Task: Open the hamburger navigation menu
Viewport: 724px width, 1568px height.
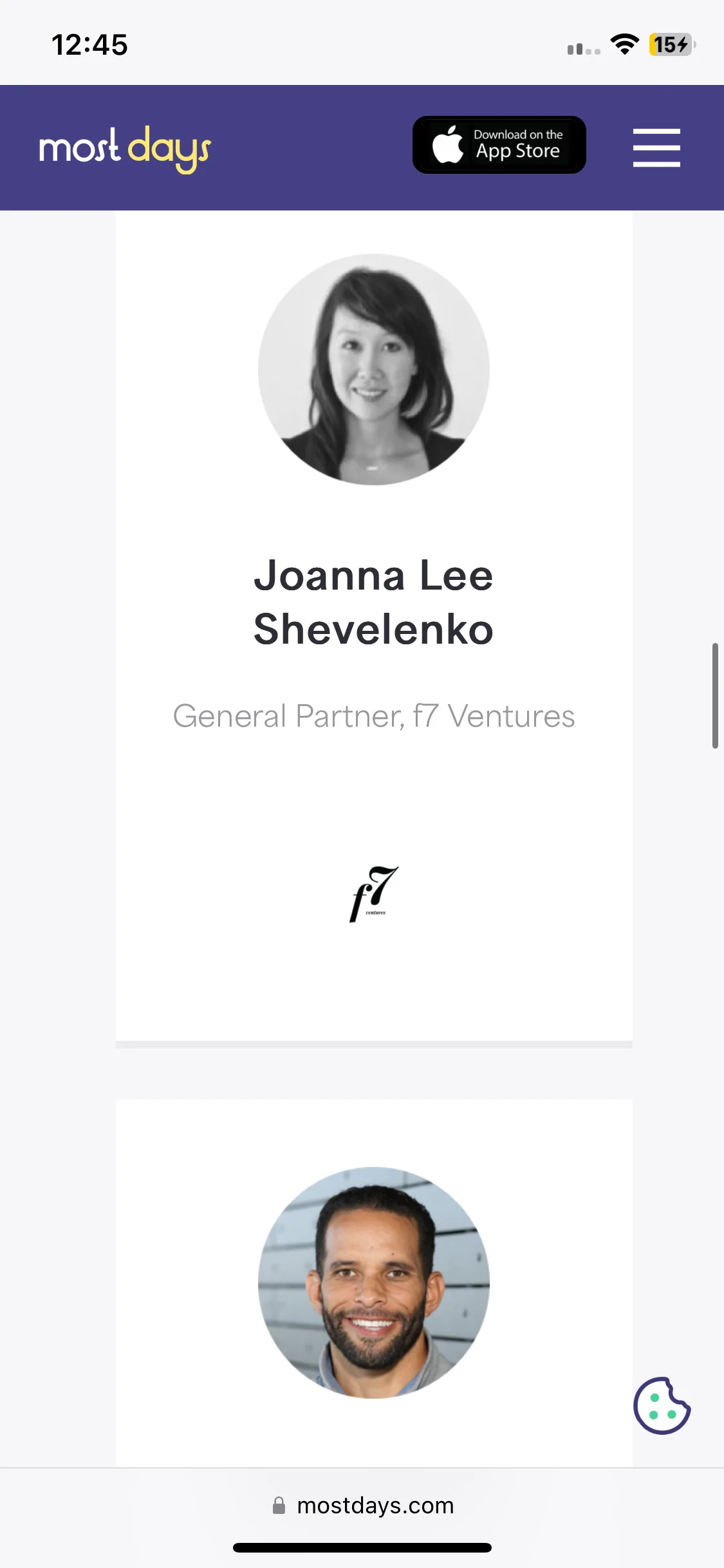Action: click(656, 147)
